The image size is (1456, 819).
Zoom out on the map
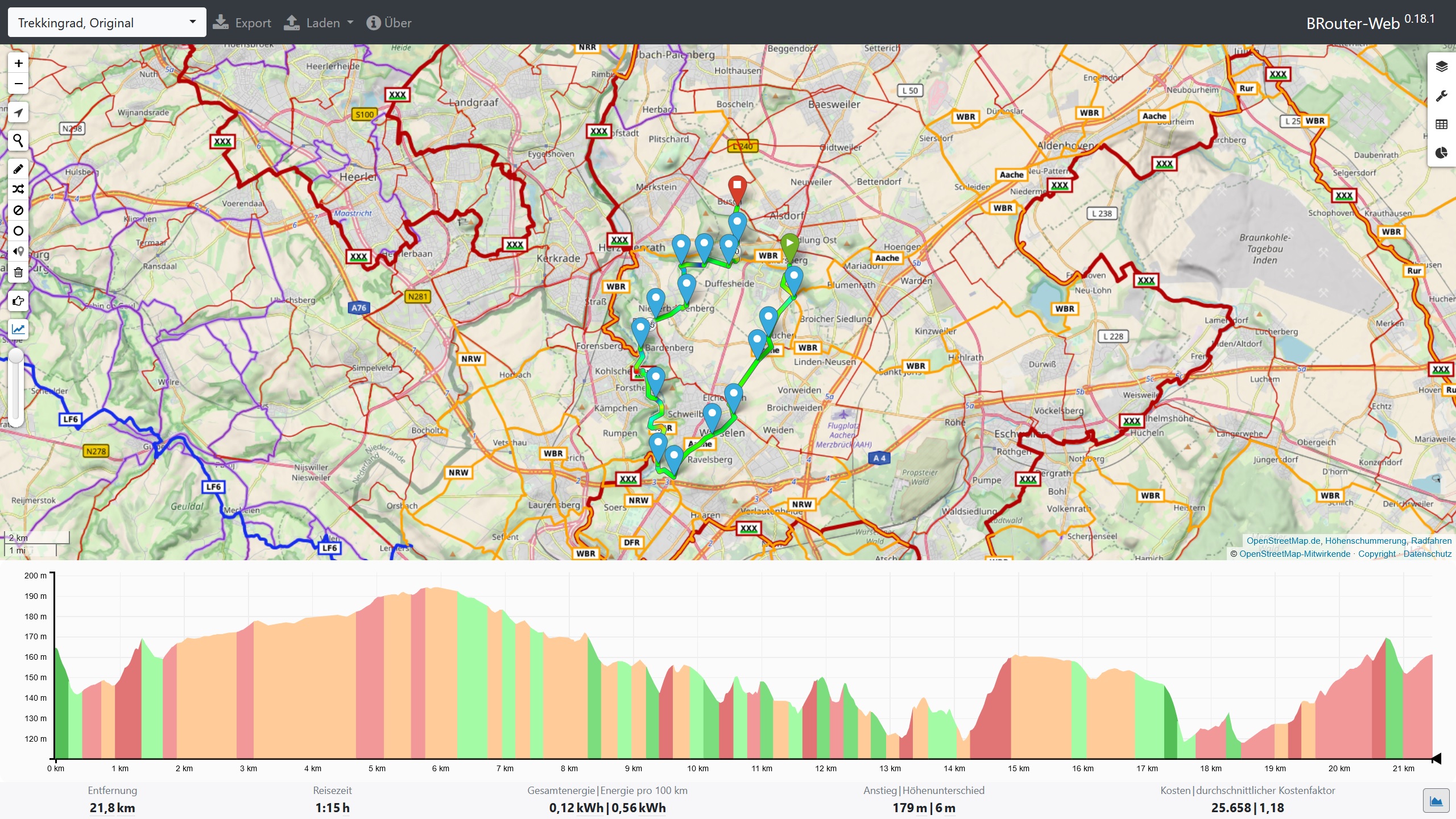tap(18, 84)
